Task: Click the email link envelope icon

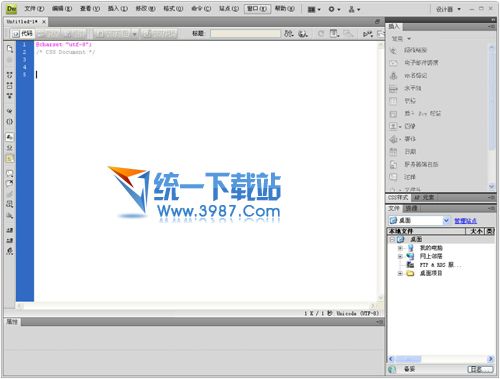Action: click(x=393, y=63)
